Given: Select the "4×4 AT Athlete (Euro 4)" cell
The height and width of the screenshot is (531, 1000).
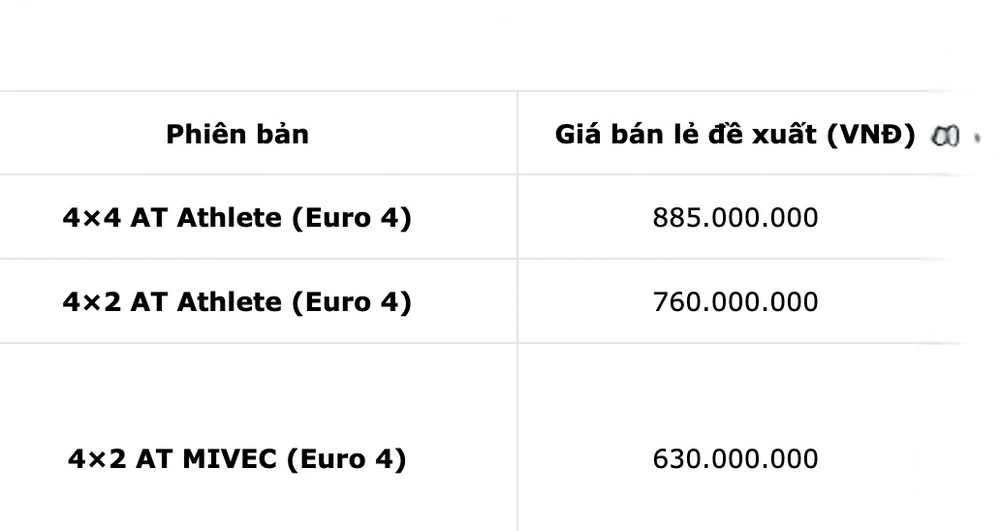Looking at the screenshot, I should [x=237, y=217].
